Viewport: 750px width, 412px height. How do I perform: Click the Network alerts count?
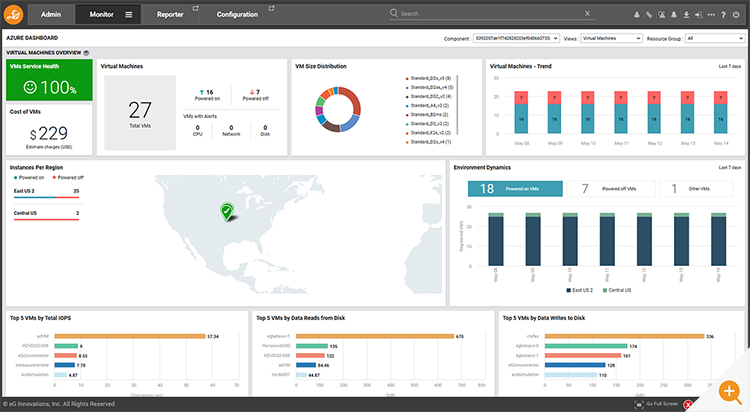[231, 128]
